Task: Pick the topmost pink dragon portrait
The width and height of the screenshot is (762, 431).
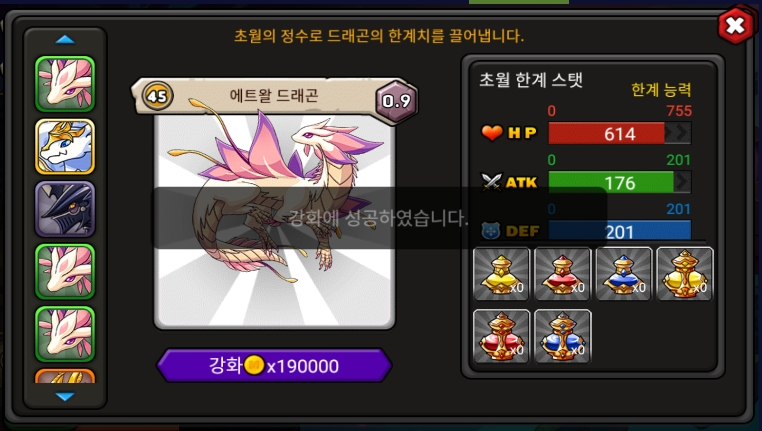Action: pyautogui.click(x=65, y=84)
